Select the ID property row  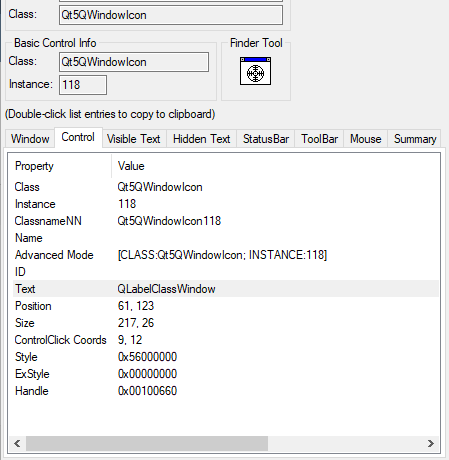pos(226,272)
